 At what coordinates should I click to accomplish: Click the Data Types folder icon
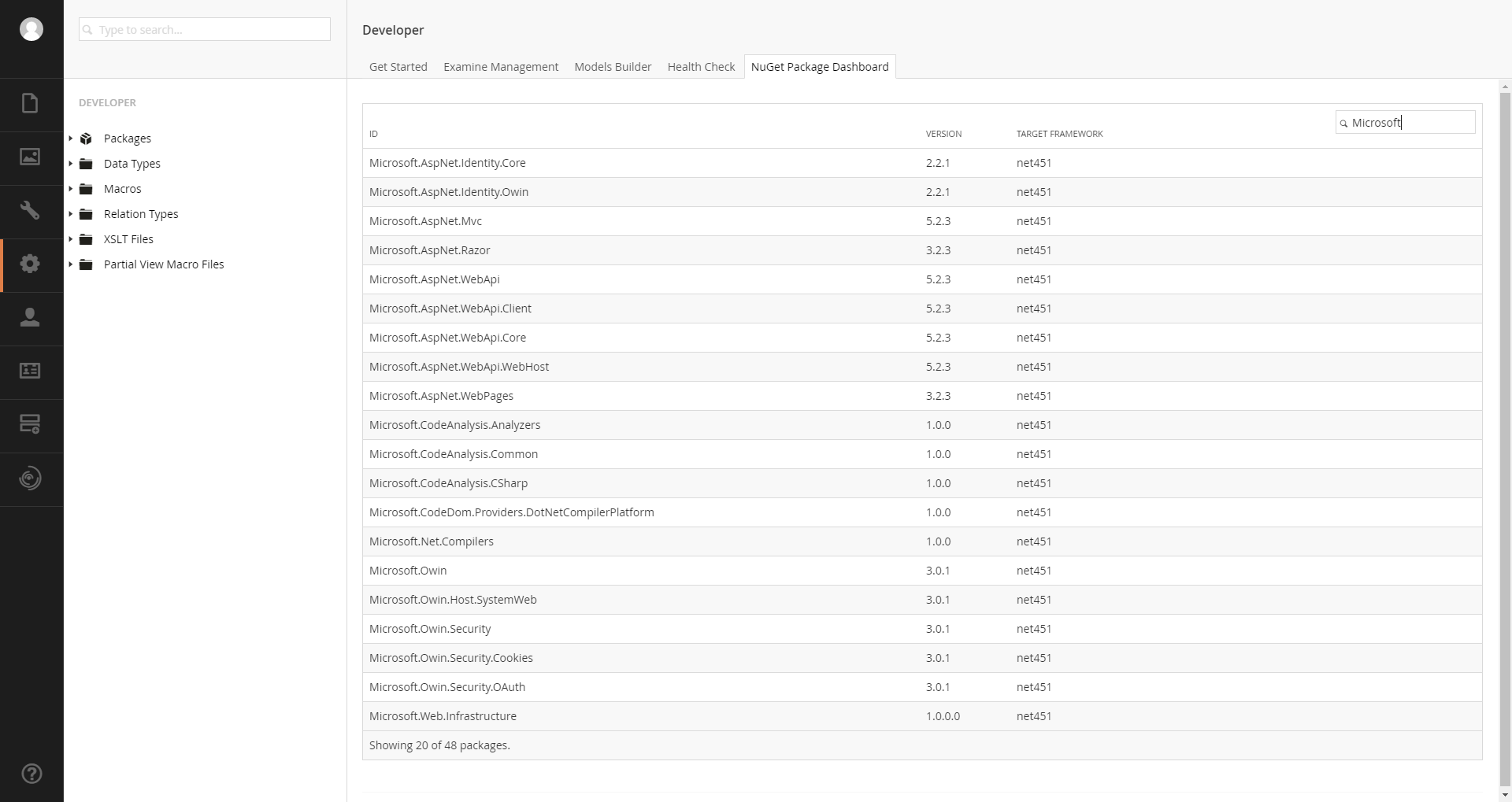[x=87, y=164]
